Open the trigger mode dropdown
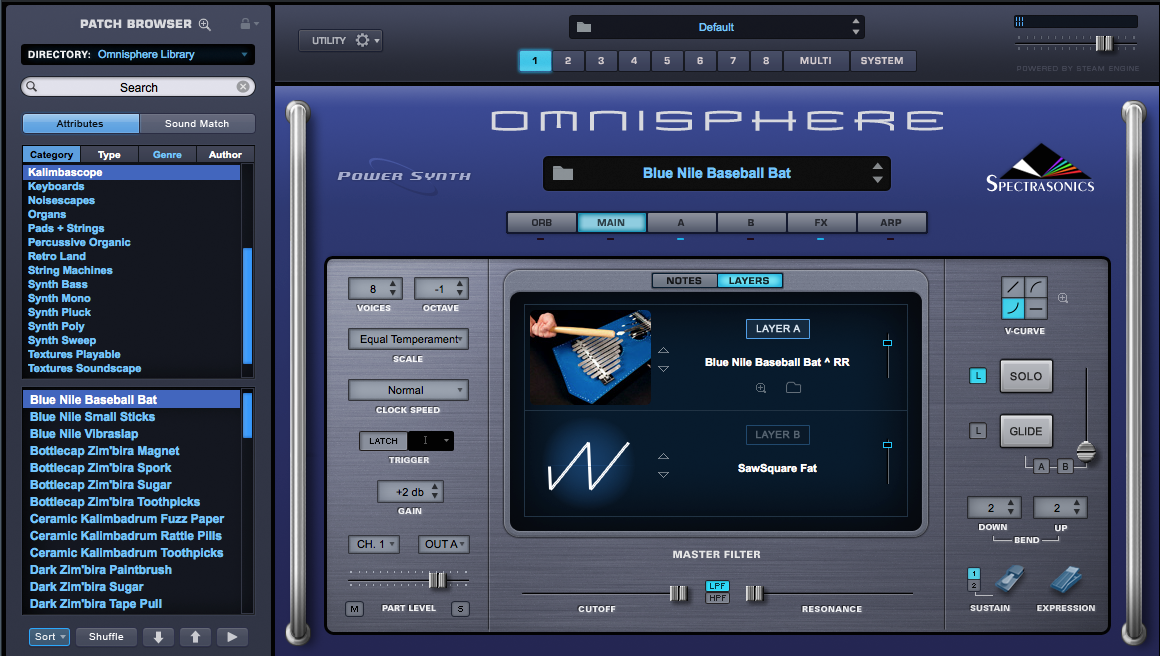The height and width of the screenshot is (656, 1160). coord(431,441)
